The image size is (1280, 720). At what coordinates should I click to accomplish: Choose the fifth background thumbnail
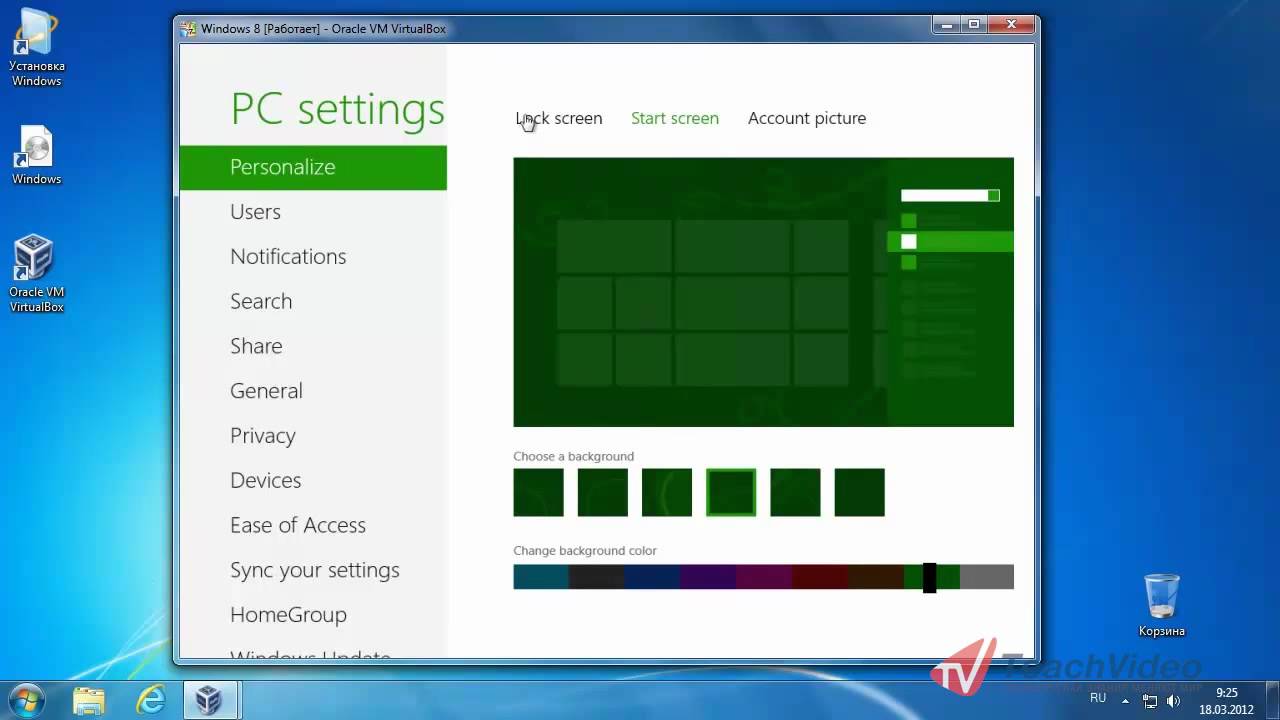795,492
